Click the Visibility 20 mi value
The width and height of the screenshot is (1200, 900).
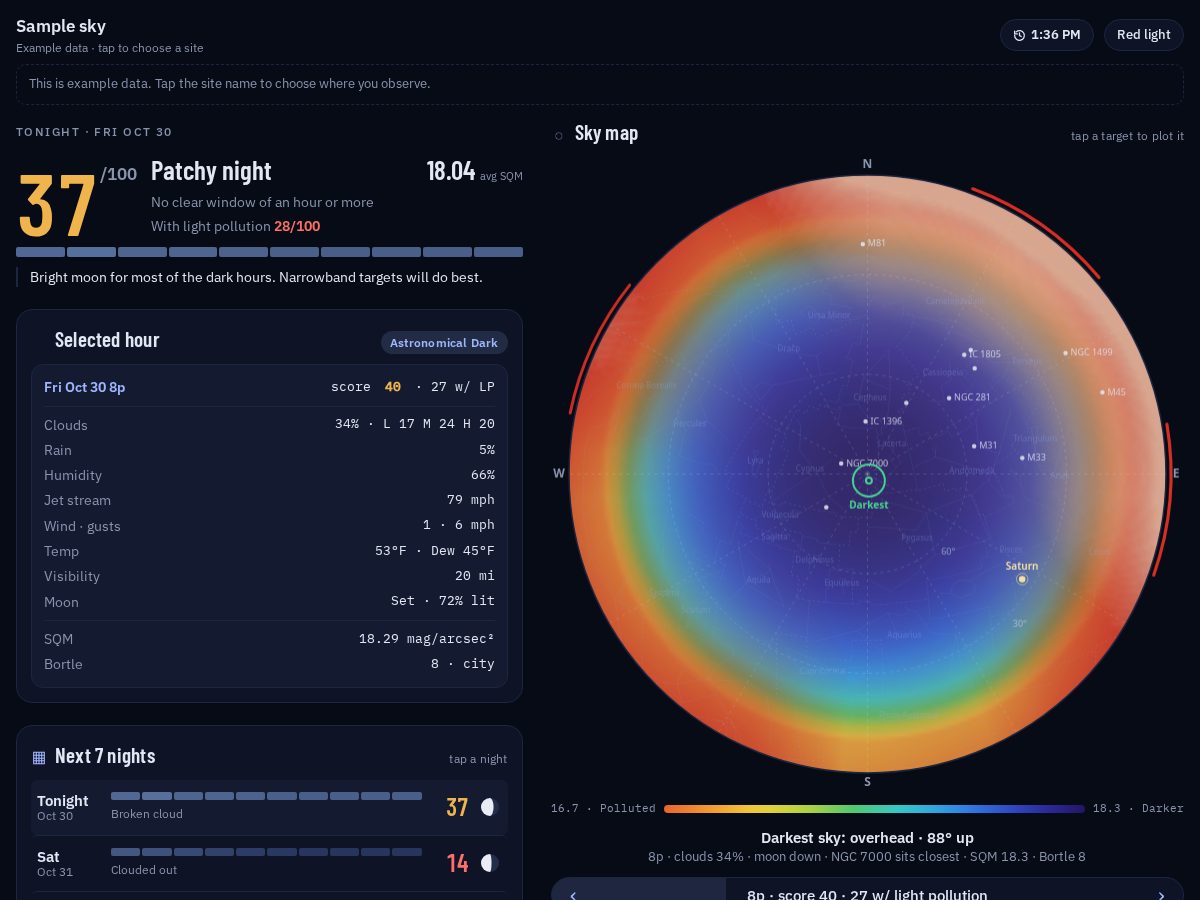pos(475,576)
